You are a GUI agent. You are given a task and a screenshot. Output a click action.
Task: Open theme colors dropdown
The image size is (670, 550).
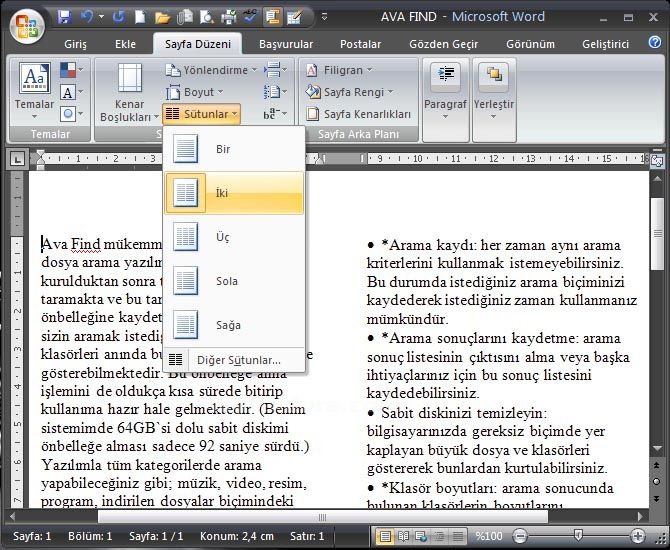[x=71, y=70]
